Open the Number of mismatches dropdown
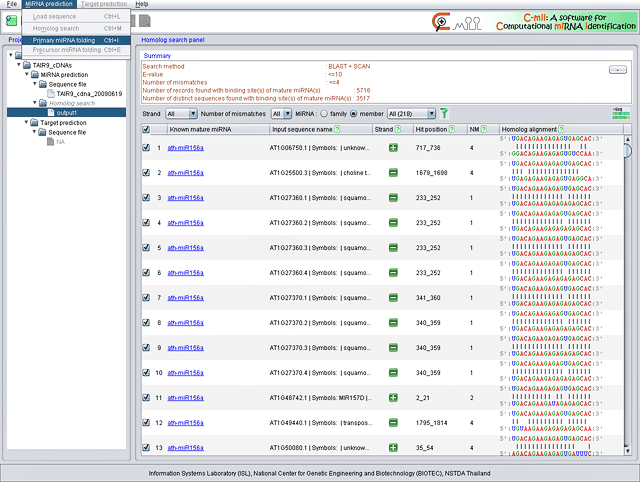This screenshot has height=482, width=640. [282, 114]
